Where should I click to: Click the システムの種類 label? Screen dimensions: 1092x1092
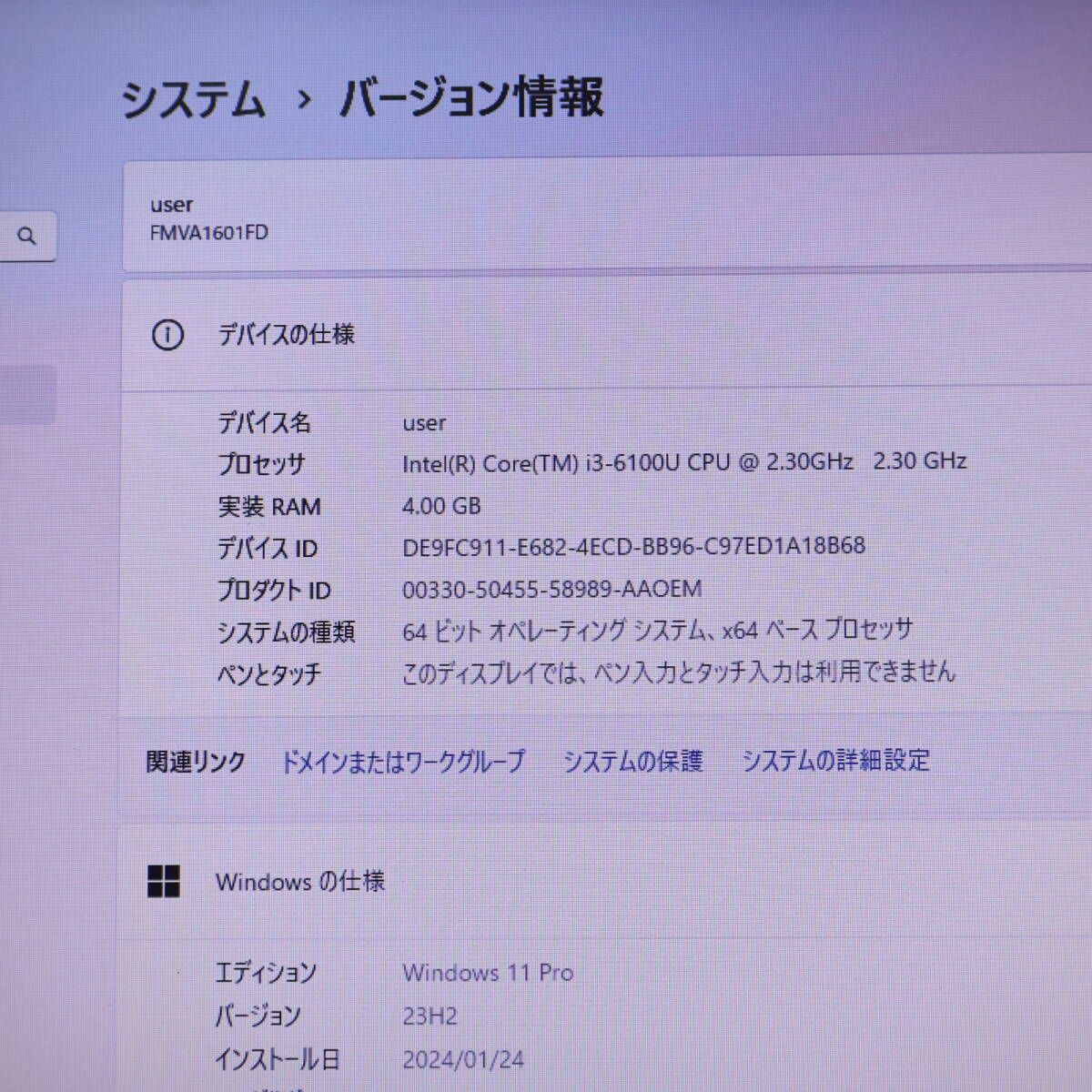click(x=286, y=632)
